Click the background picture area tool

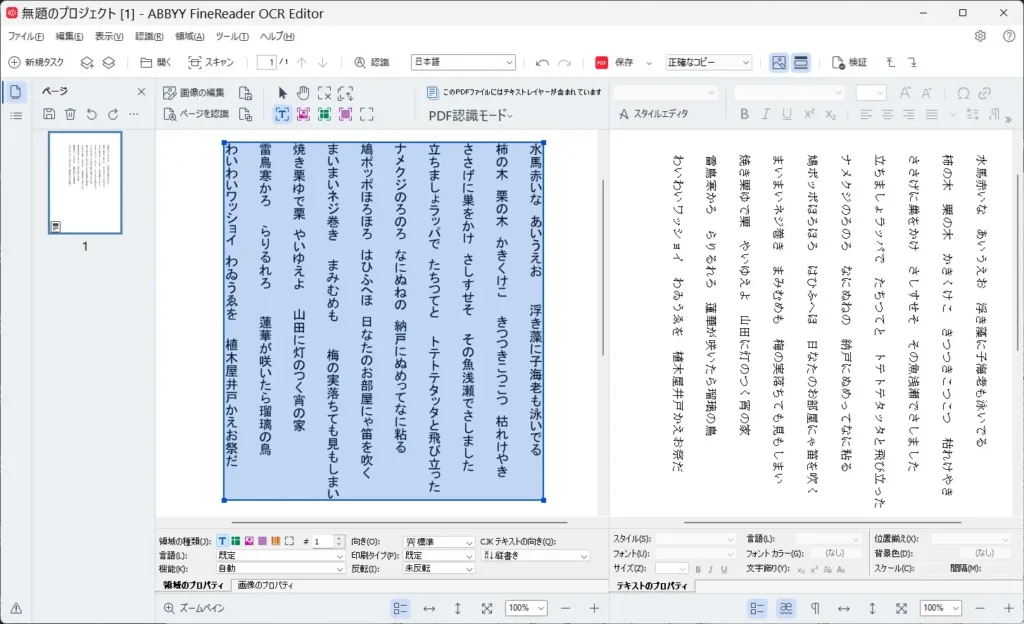[345, 114]
